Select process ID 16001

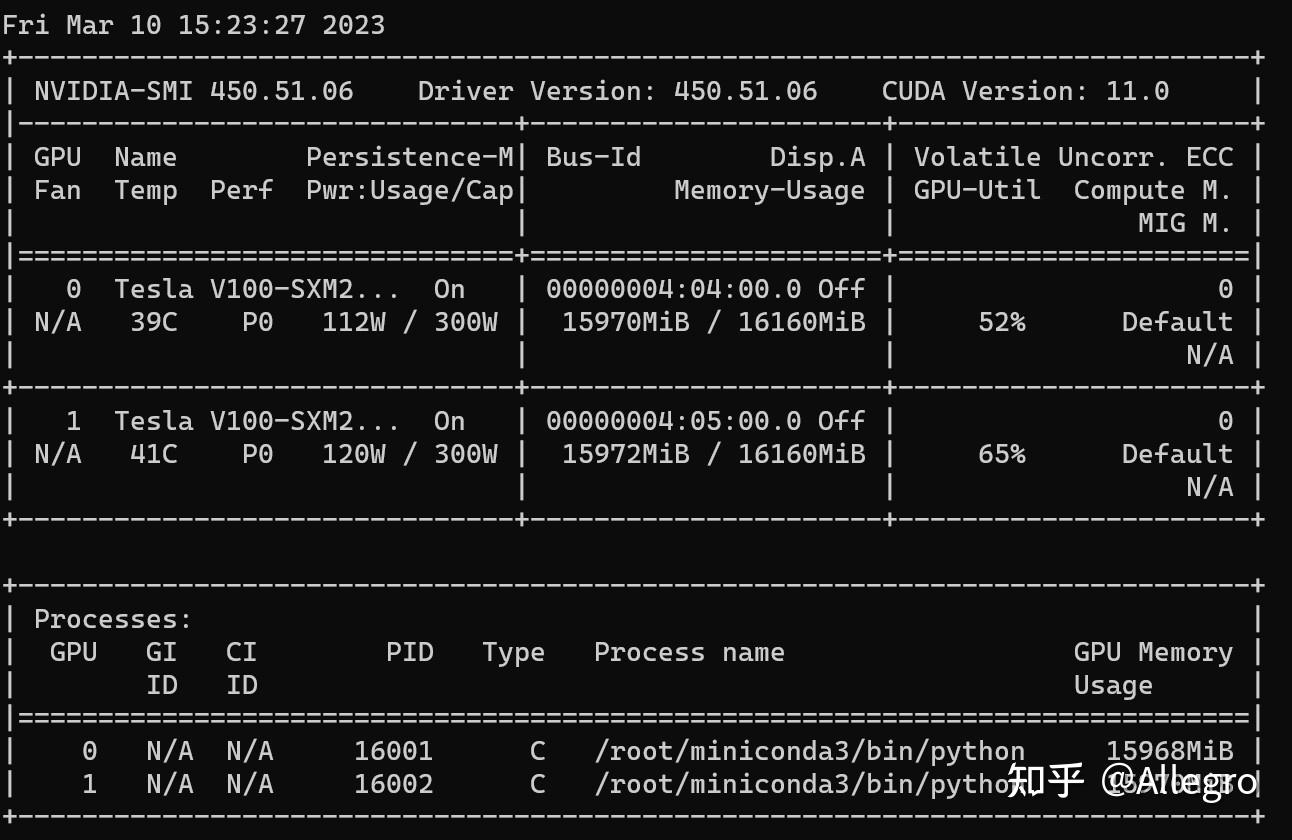[393, 751]
